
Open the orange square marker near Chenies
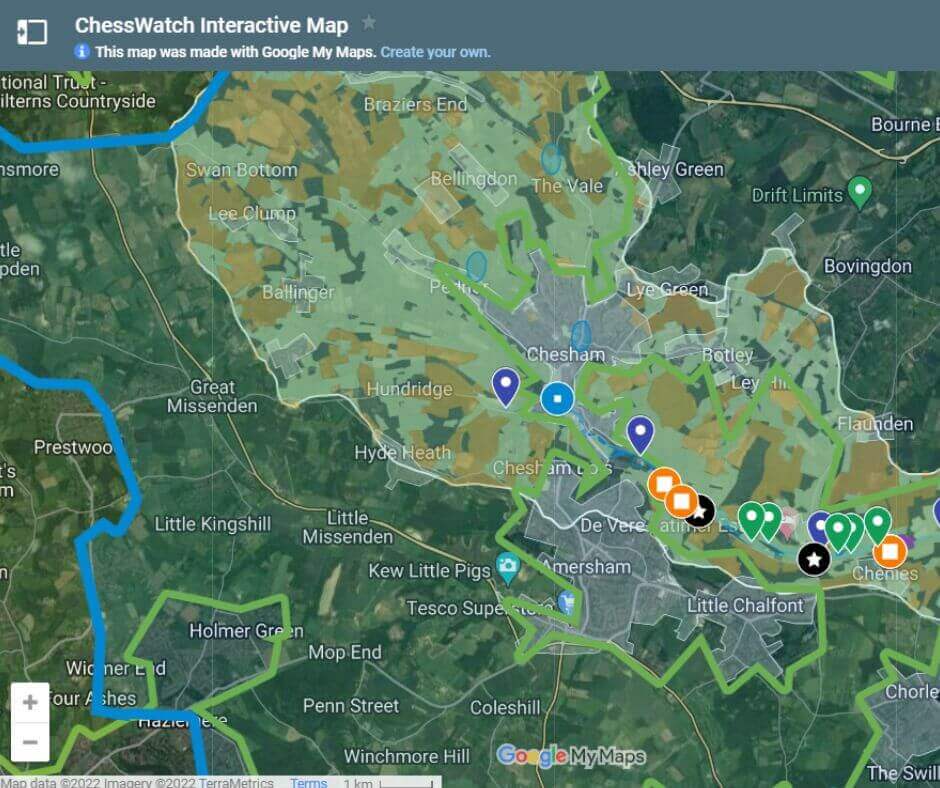click(890, 549)
